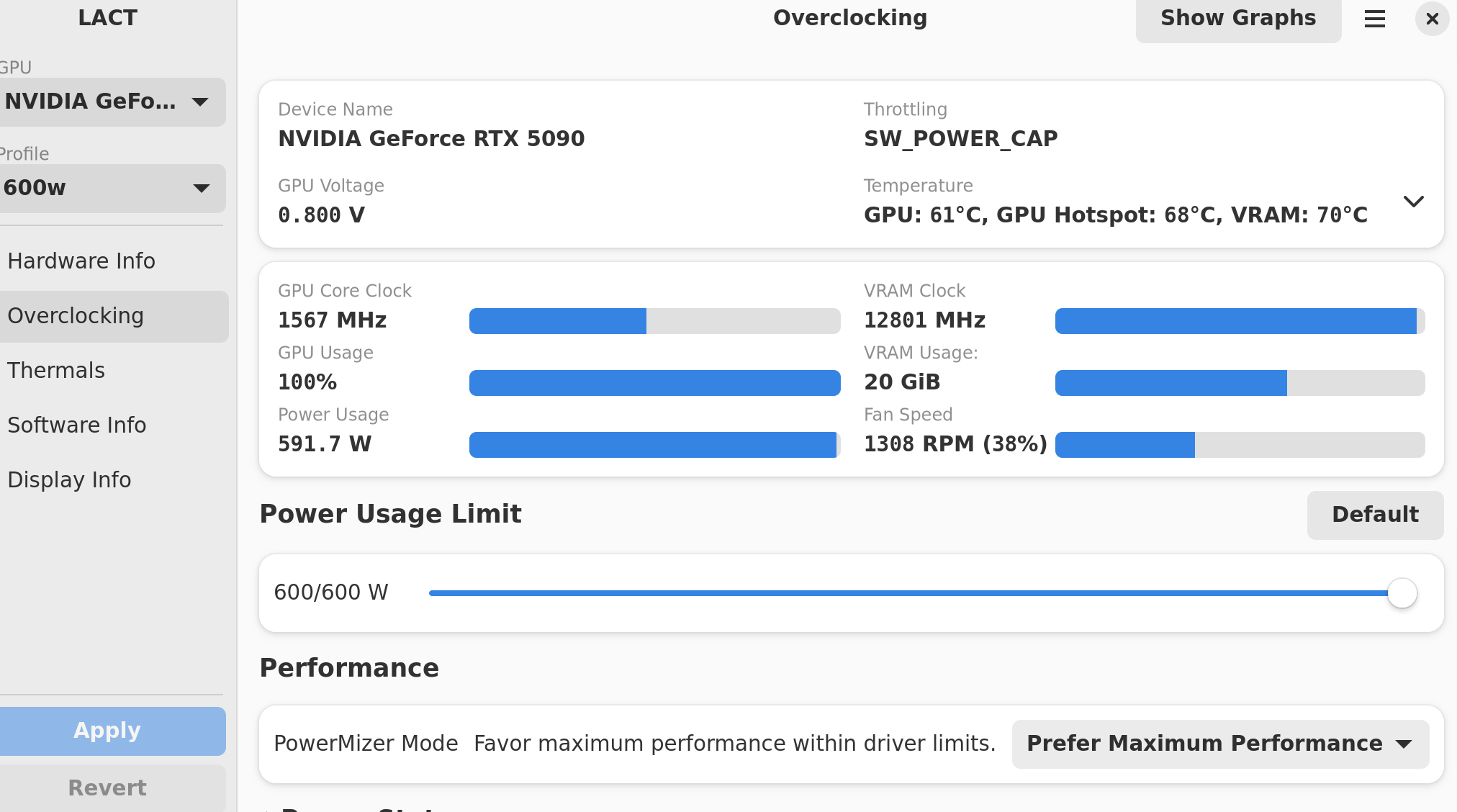Click the 600/600 W limit label
This screenshot has height=812, width=1457.
(x=331, y=592)
